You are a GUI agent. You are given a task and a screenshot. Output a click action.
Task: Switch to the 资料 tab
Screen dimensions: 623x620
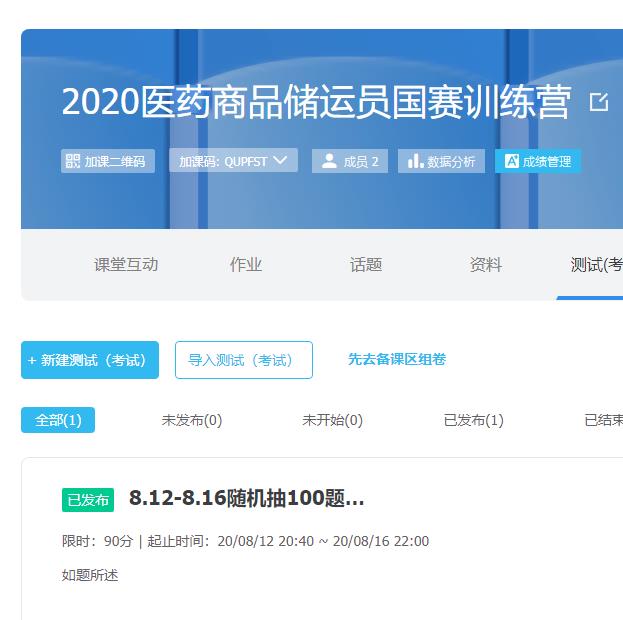click(486, 265)
